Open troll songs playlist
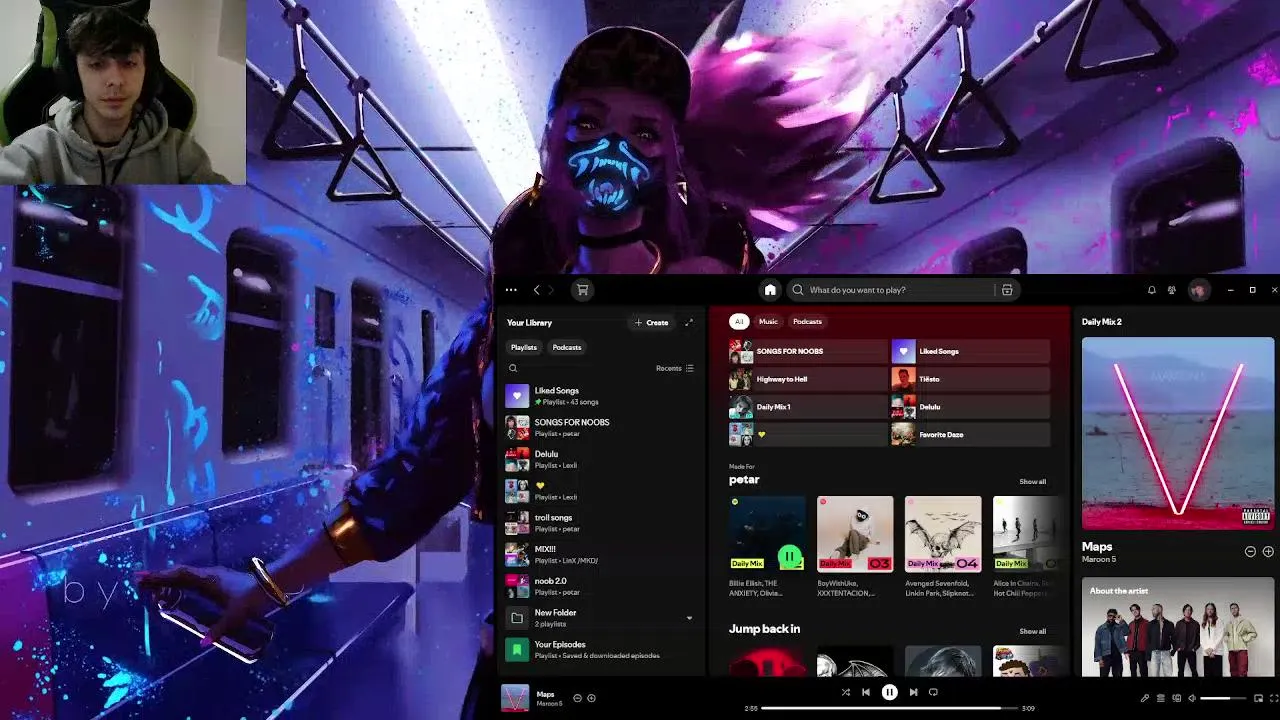Image resolution: width=1280 pixels, height=720 pixels. 600,523
